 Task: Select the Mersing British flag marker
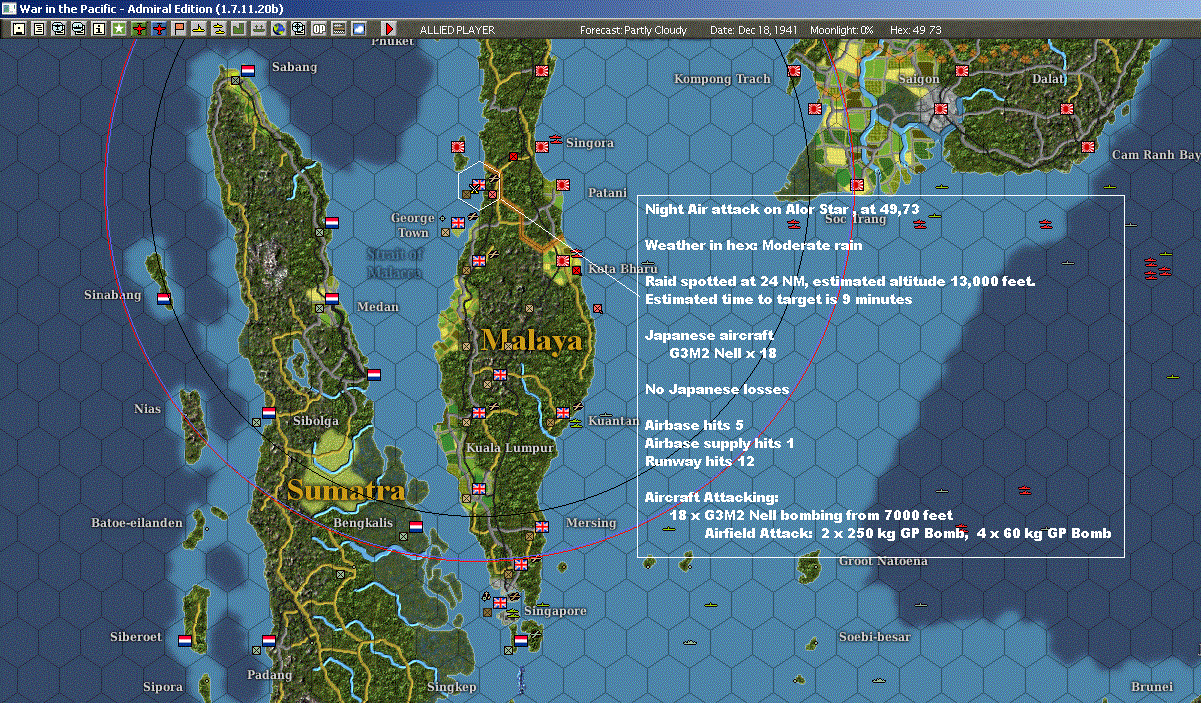pos(543,526)
